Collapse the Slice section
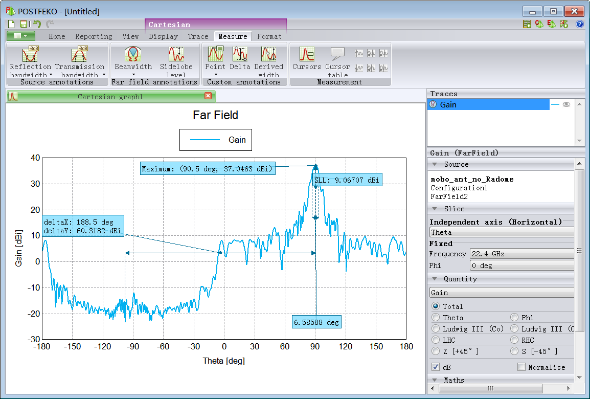The height and width of the screenshot is (399, 590). click(435, 208)
